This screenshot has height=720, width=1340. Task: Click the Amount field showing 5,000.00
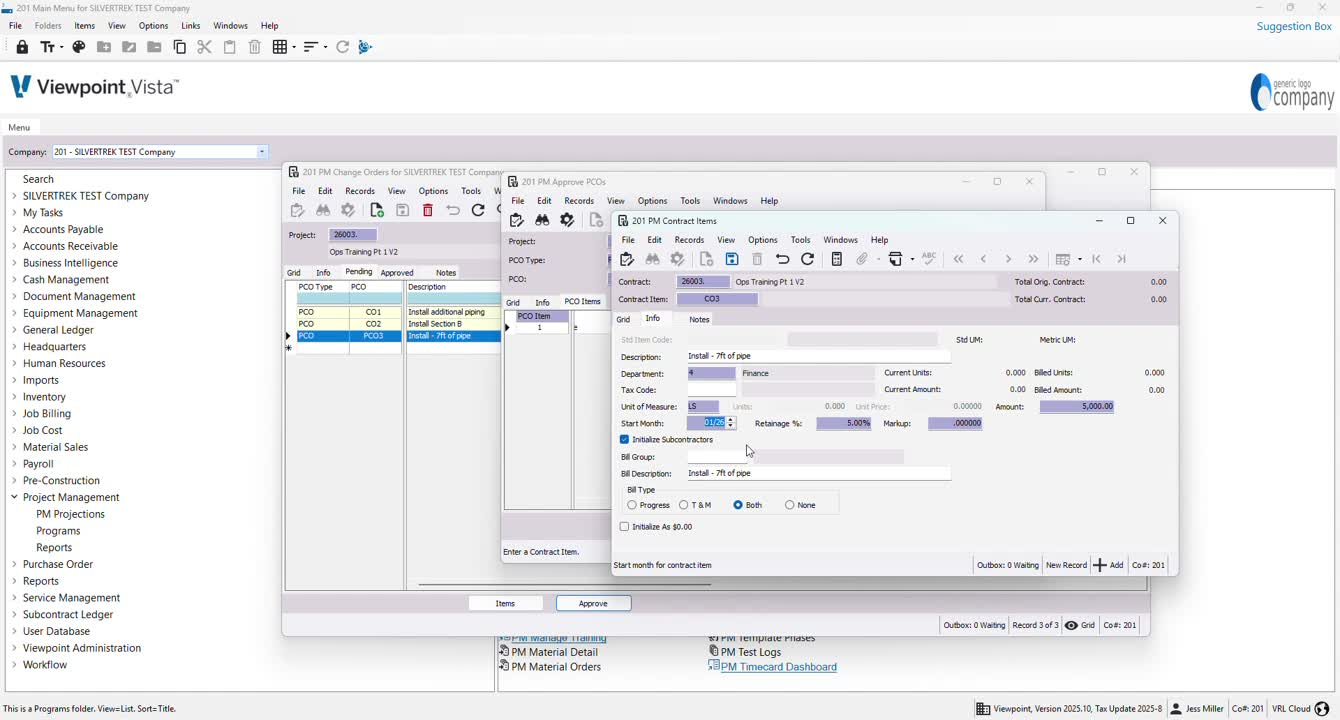tap(1077, 407)
